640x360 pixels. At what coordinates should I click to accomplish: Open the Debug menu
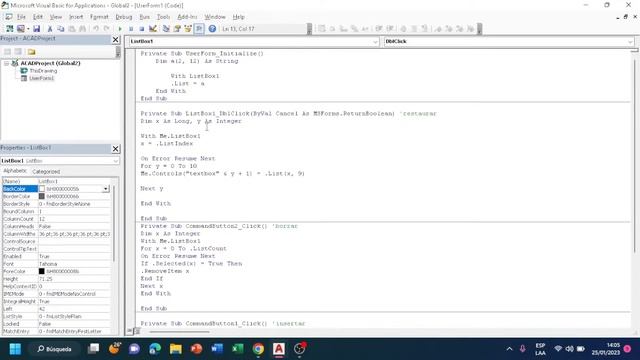pos(124,17)
